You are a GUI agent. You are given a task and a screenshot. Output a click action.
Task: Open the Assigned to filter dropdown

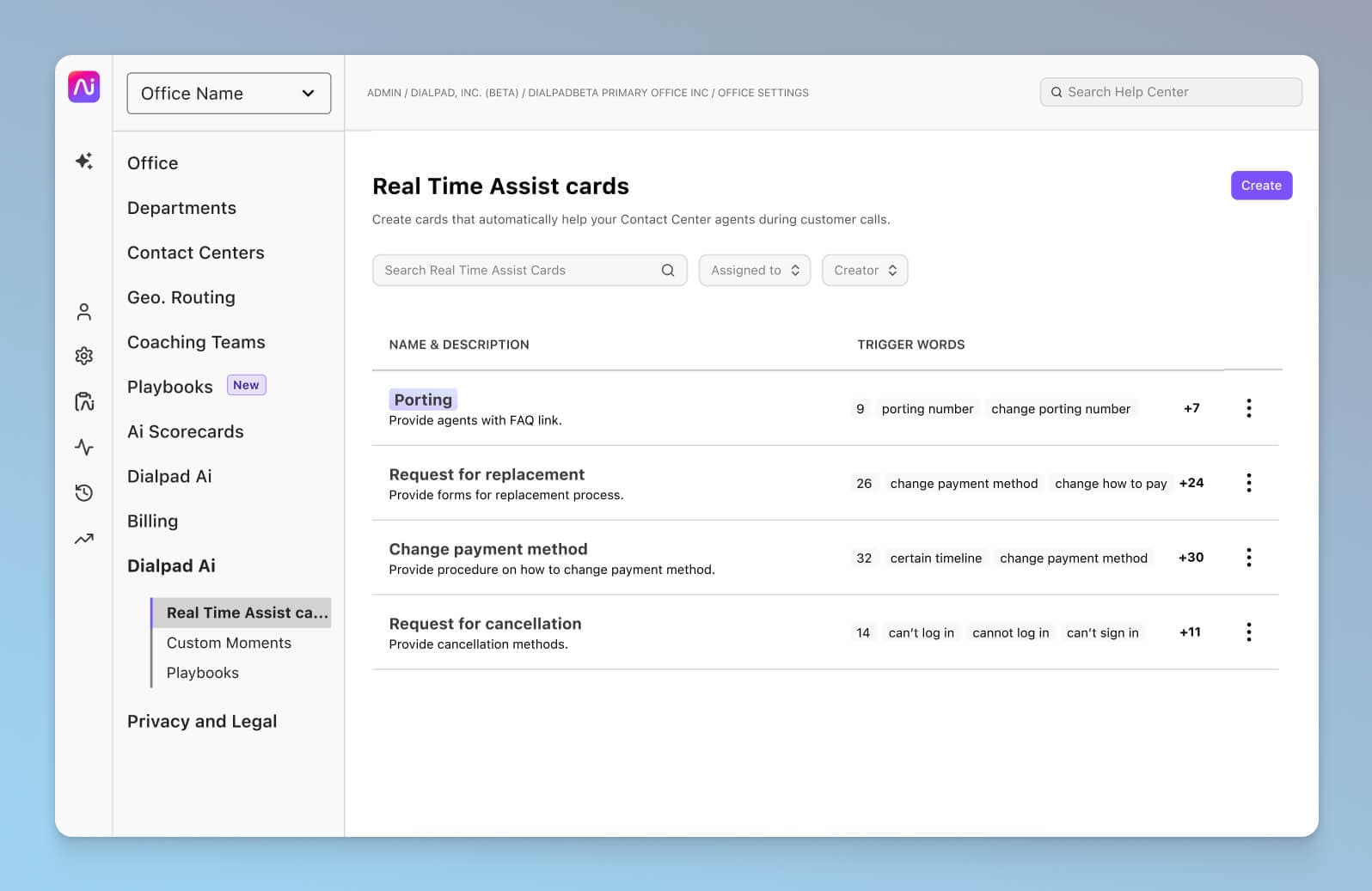pyautogui.click(x=754, y=270)
